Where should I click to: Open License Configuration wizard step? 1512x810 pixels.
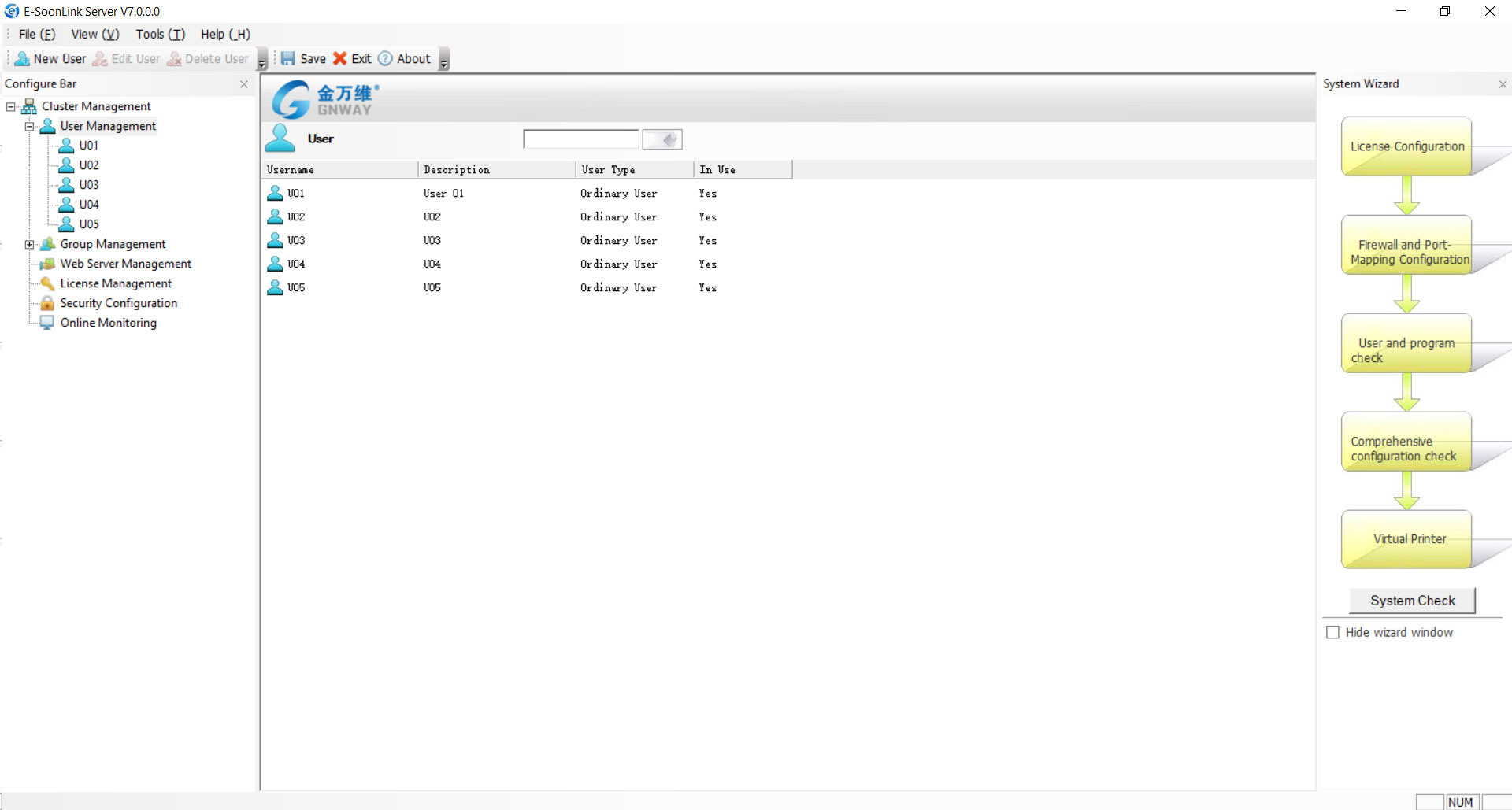1406,146
